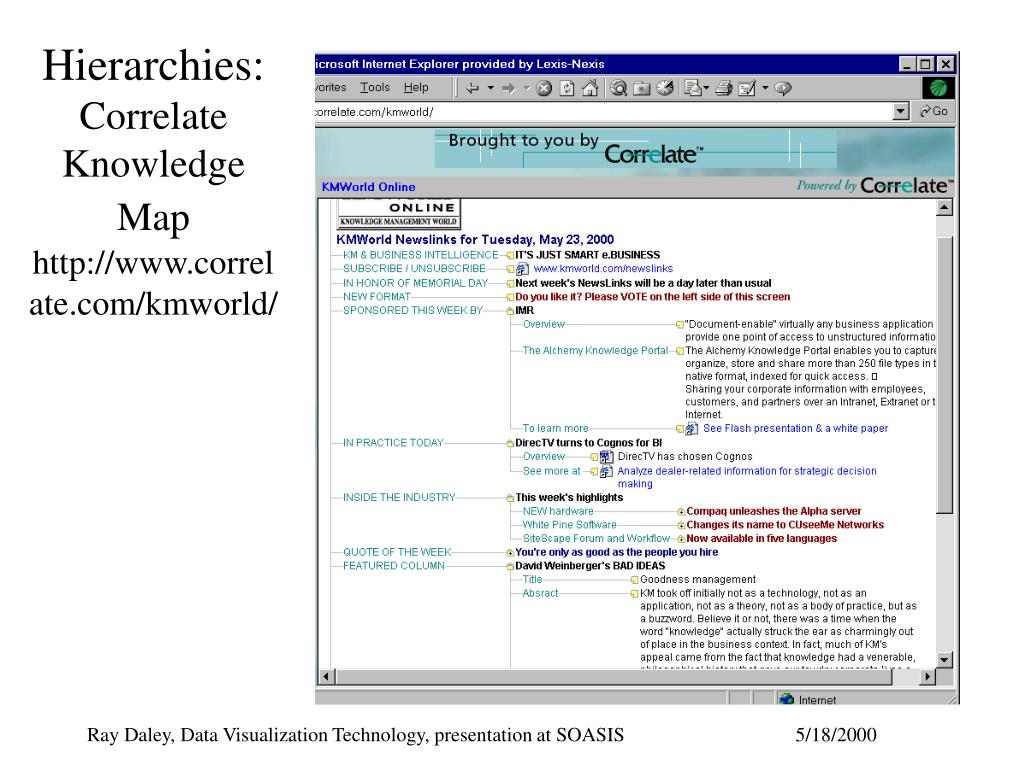Stop page loading with the Stop icon
Viewport: 1024px width, 768px height.
[544, 88]
